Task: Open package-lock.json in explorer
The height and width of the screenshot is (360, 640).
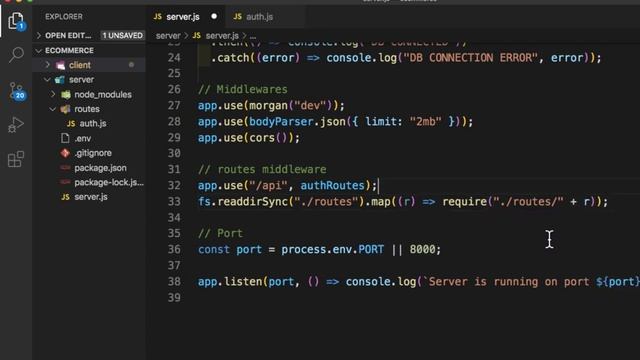Action: pos(109,182)
